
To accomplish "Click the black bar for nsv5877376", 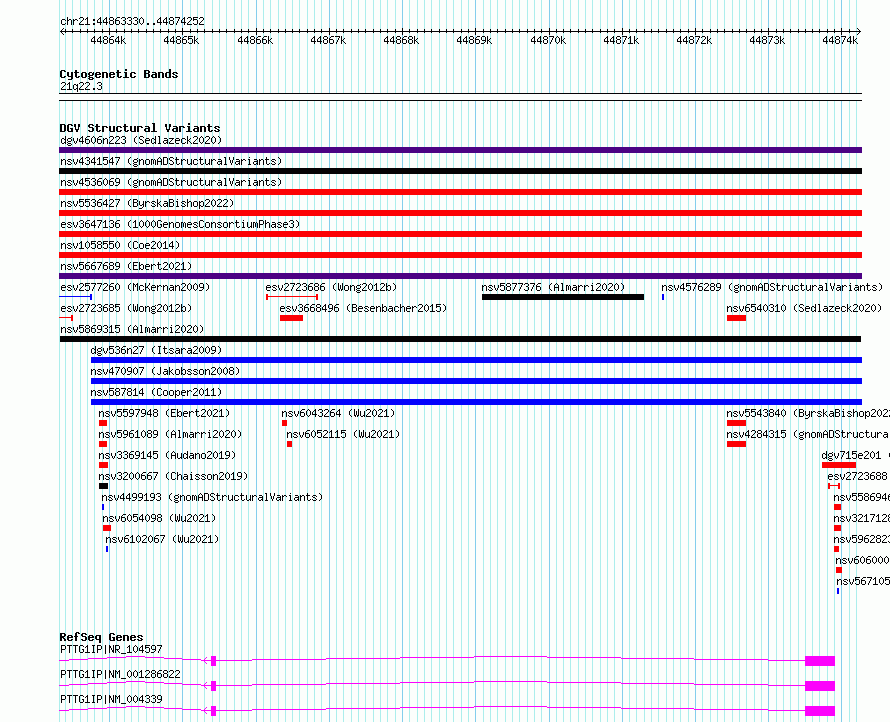I will tap(562, 297).
